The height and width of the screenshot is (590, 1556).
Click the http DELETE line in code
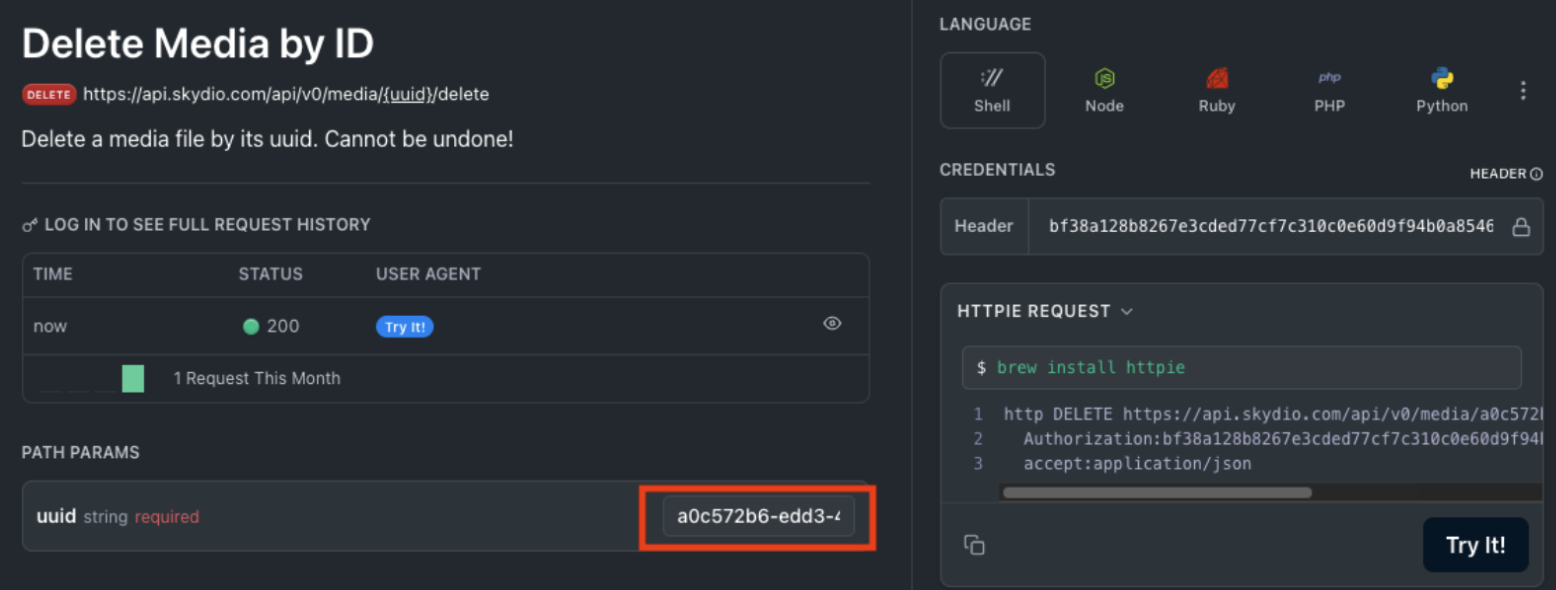1273,414
